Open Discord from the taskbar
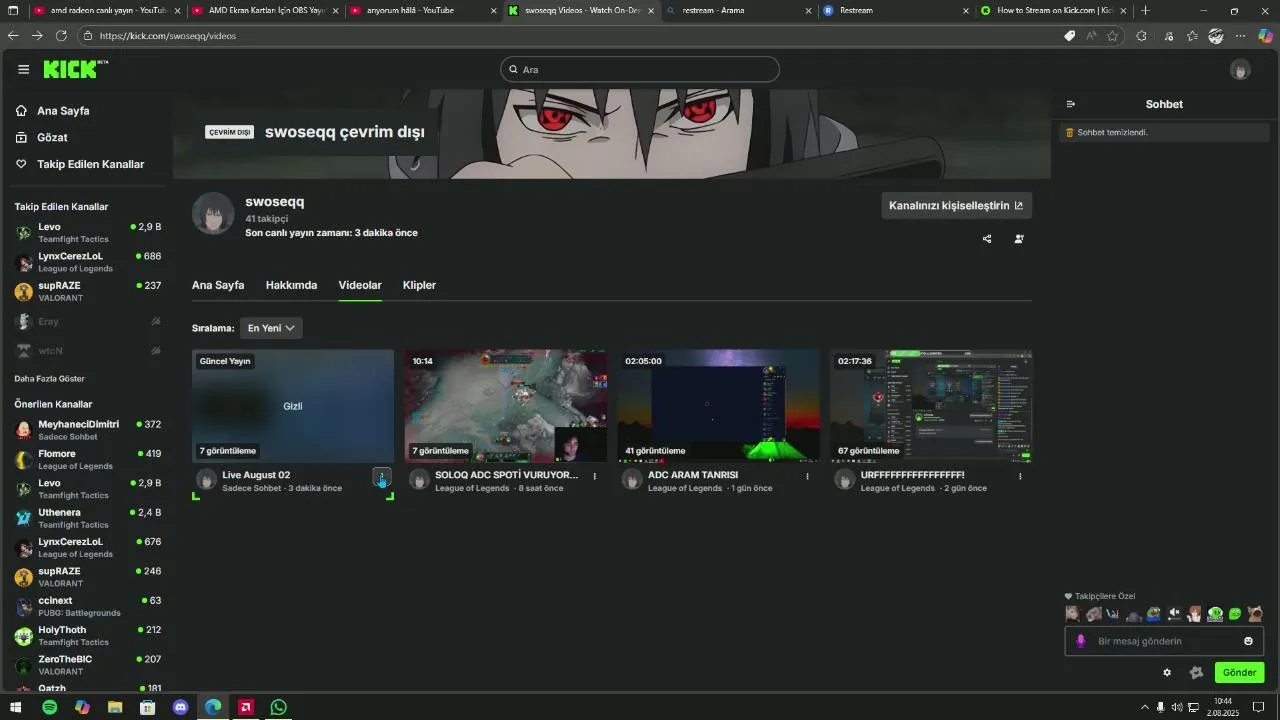Image resolution: width=1280 pixels, height=720 pixels. tap(180, 707)
